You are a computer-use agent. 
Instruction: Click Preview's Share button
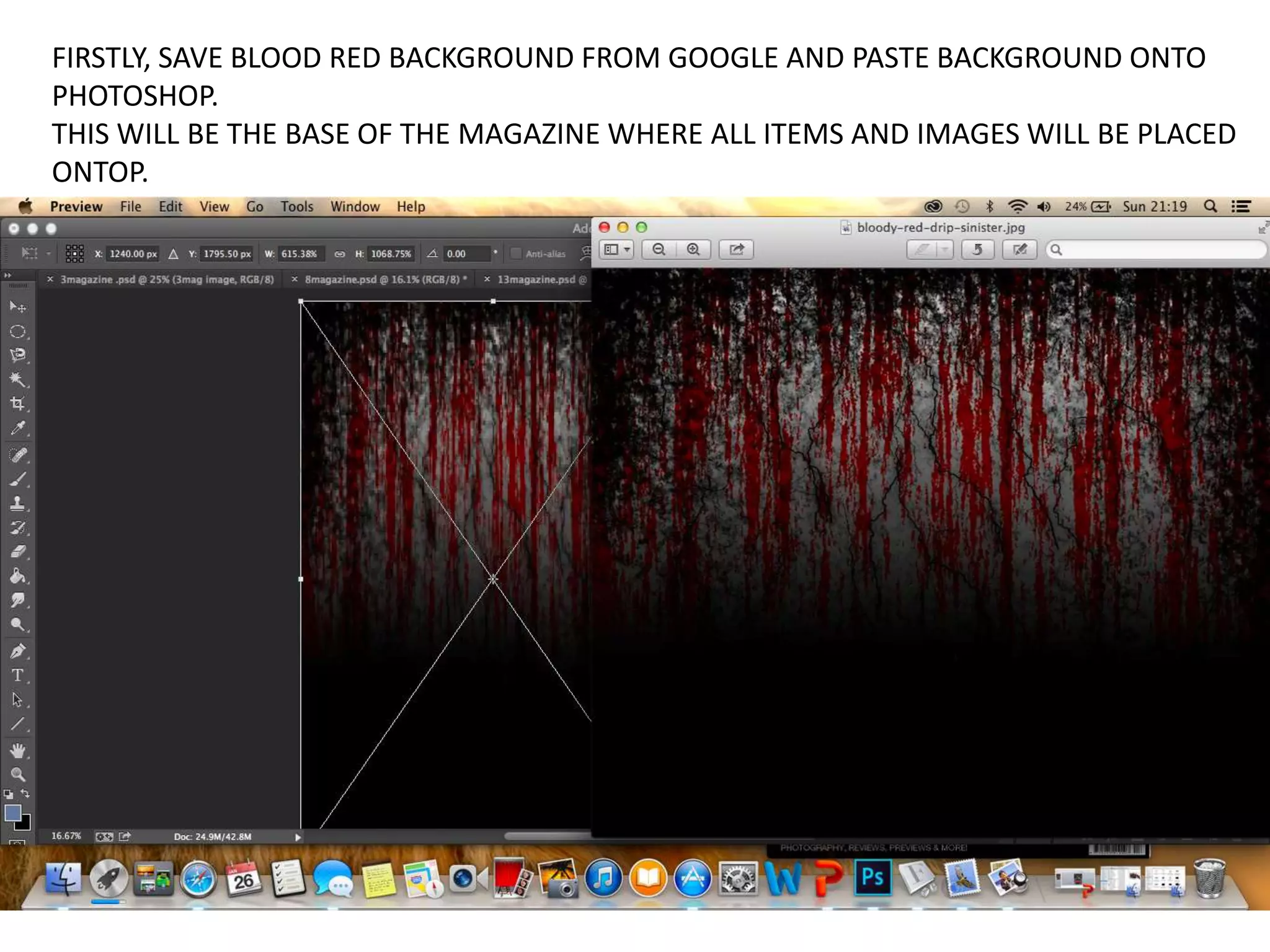point(736,250)
